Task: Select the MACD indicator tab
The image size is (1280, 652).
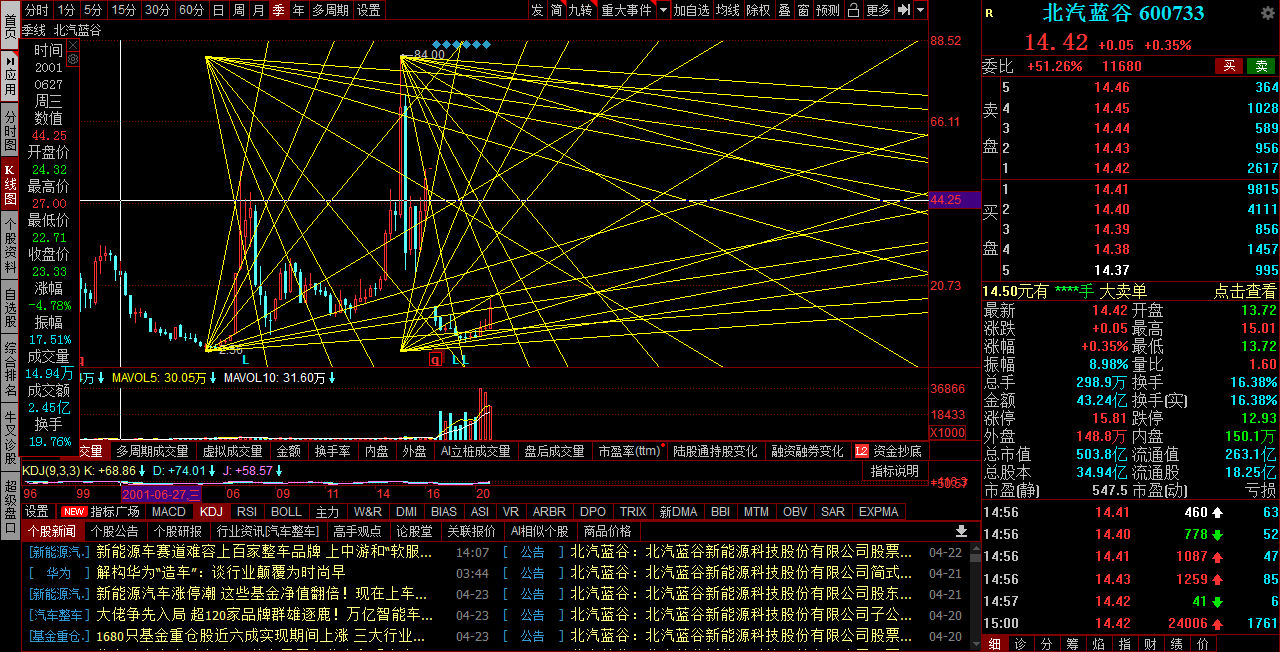Action: coord(169,511)
